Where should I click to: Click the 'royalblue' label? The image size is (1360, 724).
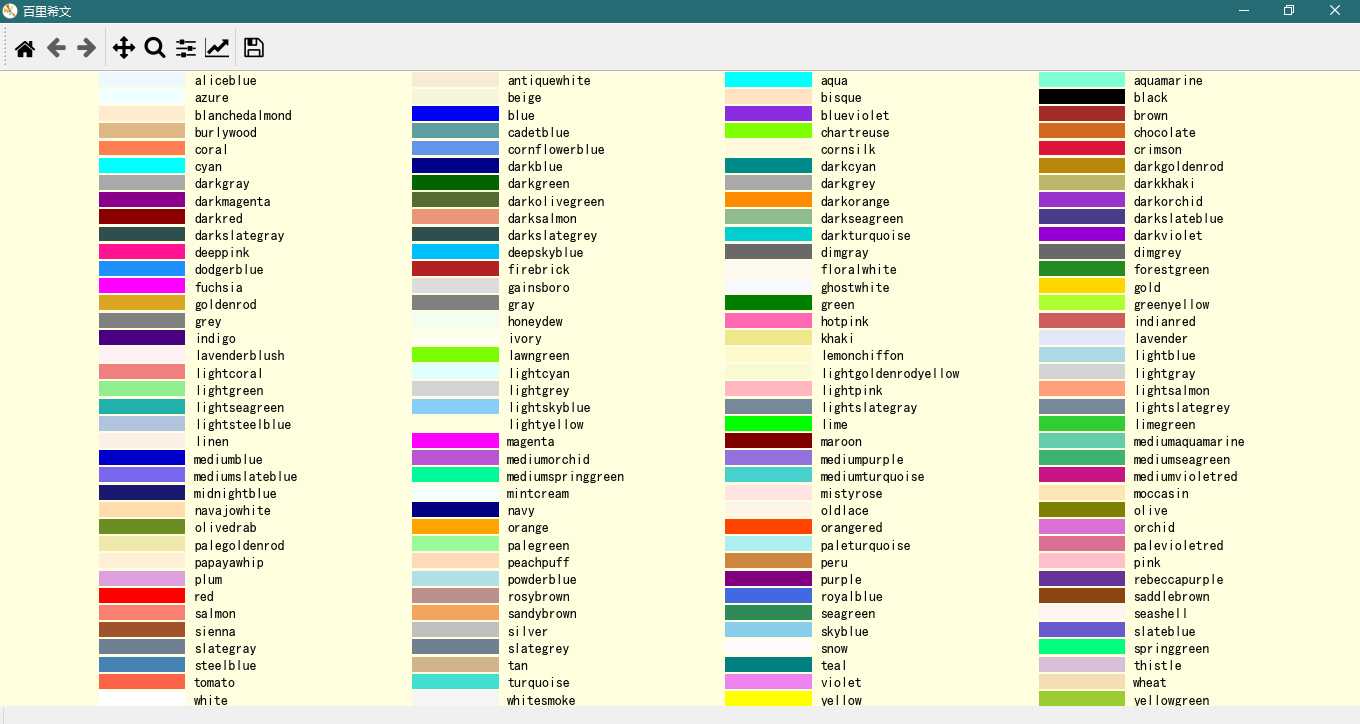click(x=852, y=596)
